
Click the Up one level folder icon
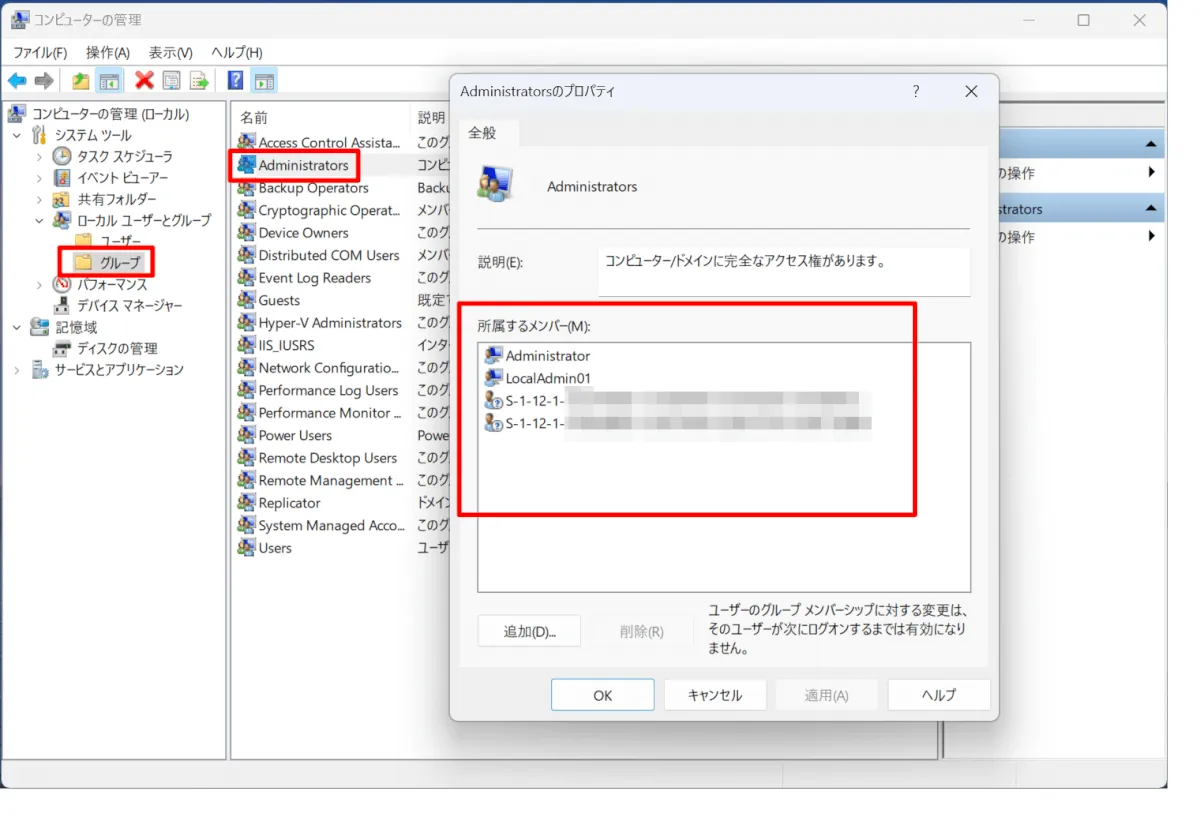pos(81,81)
